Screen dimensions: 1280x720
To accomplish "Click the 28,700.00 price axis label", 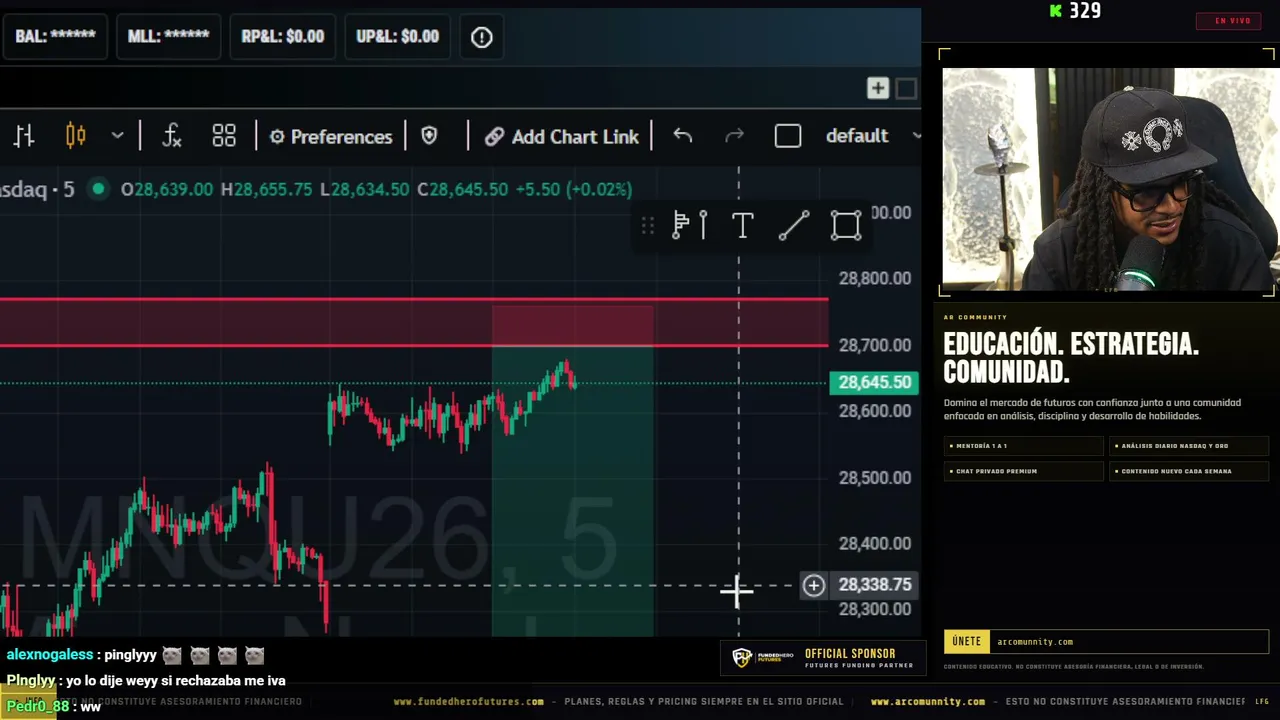I will (x=875, y=345).
